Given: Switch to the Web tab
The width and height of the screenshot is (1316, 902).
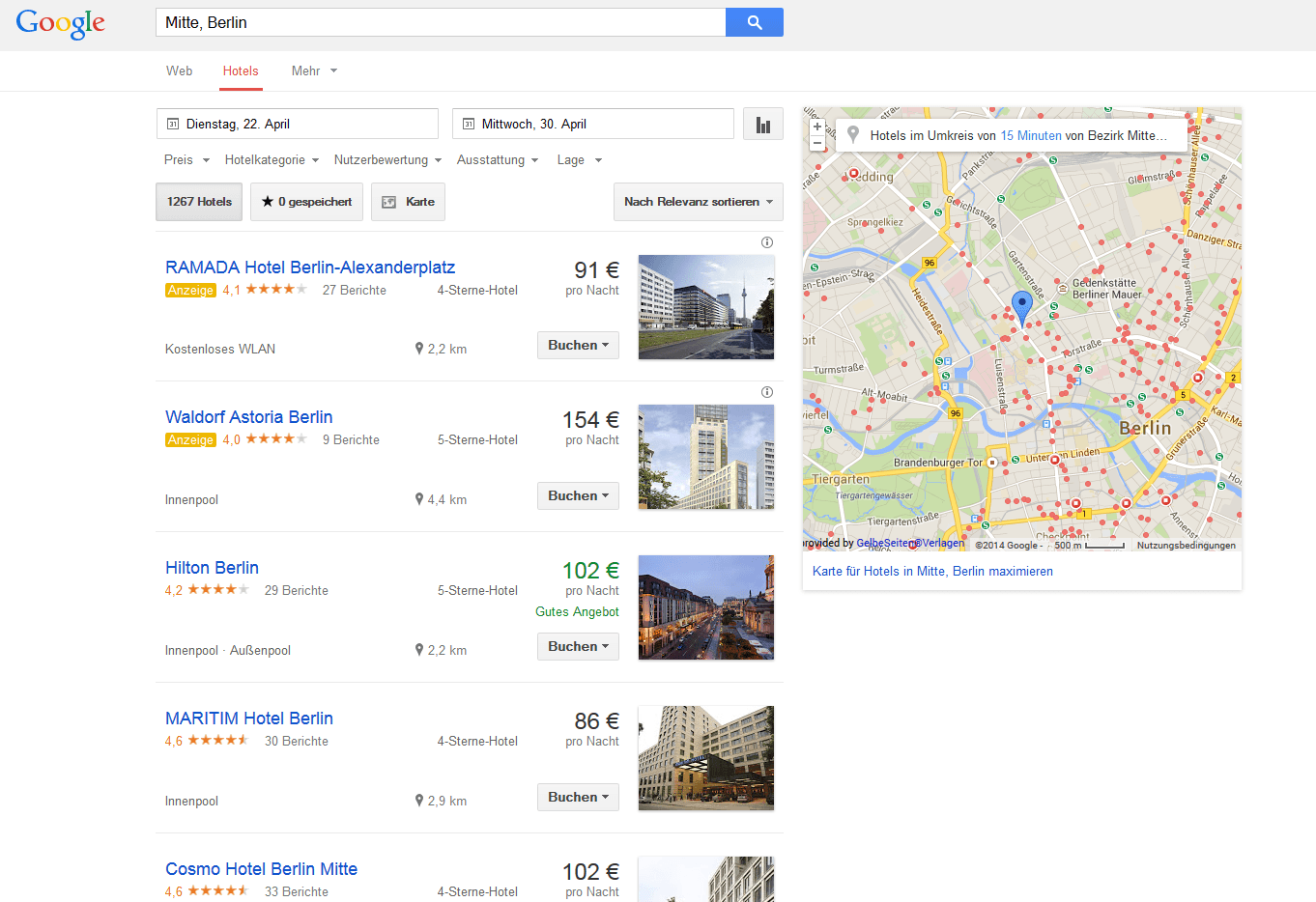Looking at the screenshot, I should point(179,70).
